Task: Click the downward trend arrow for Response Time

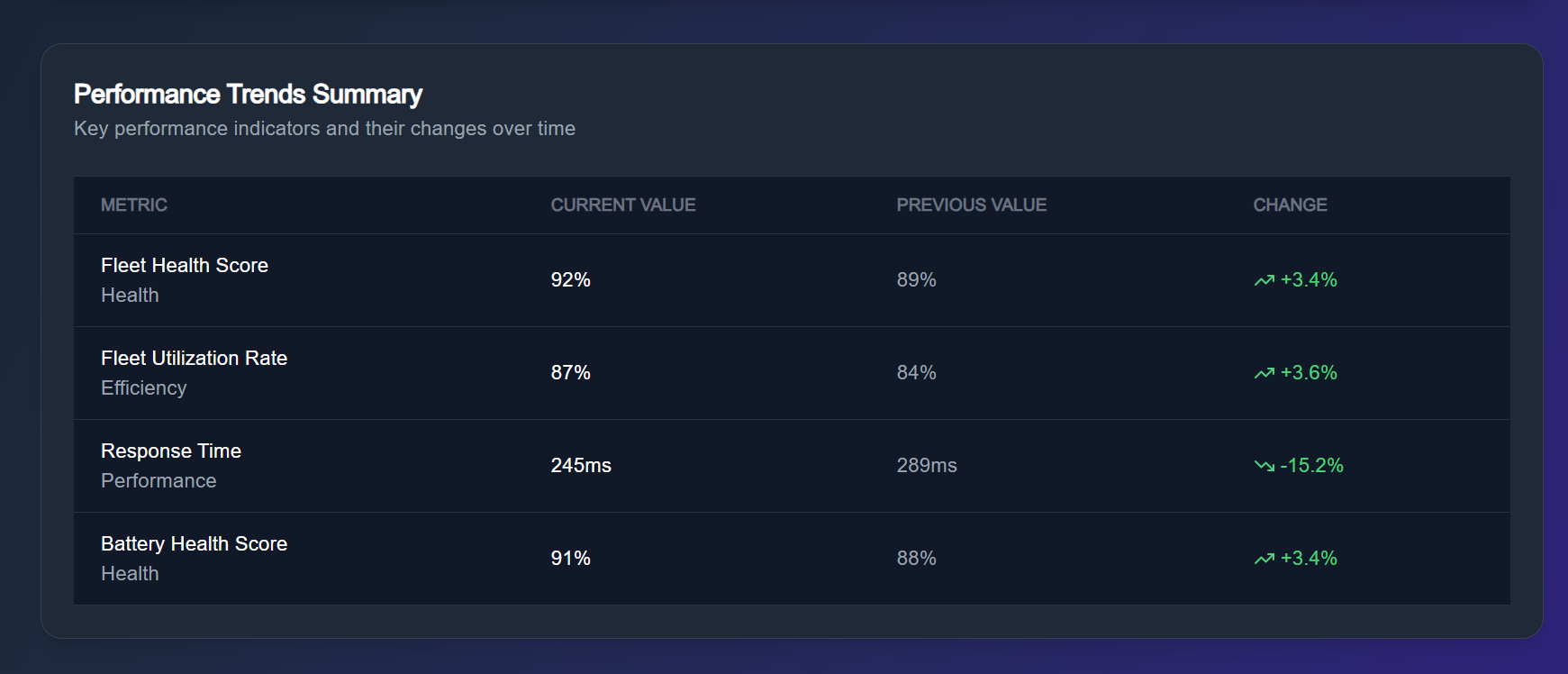Action: click(x=1264, y=466)
